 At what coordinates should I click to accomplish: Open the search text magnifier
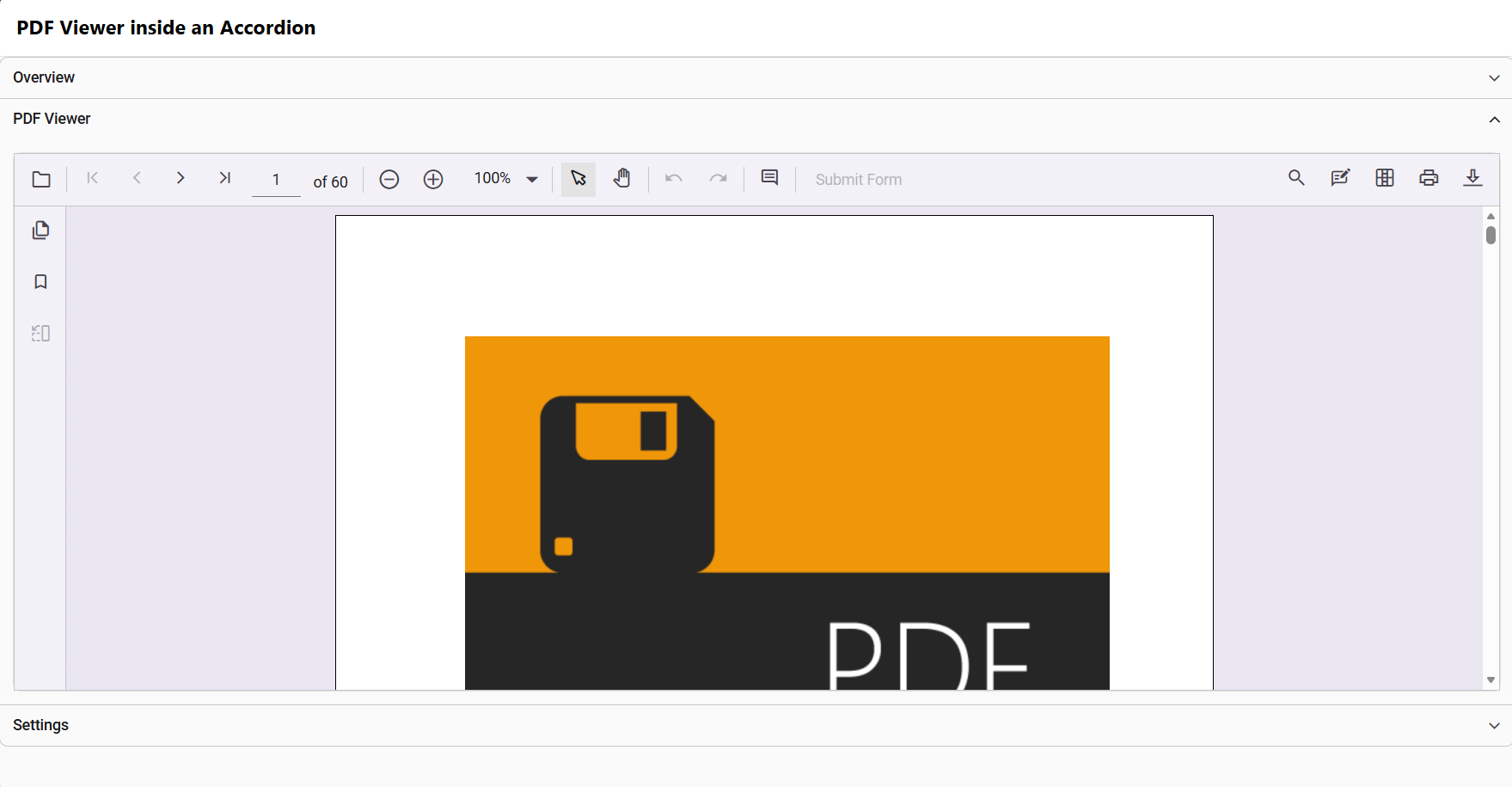(1296, 178)
